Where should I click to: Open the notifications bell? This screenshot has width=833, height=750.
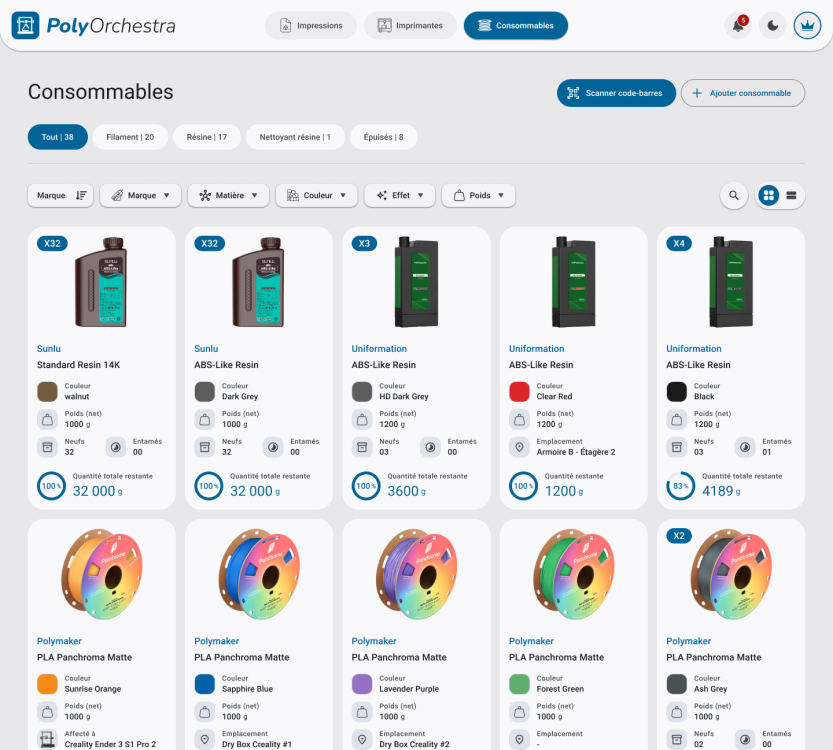coord(738,25)
